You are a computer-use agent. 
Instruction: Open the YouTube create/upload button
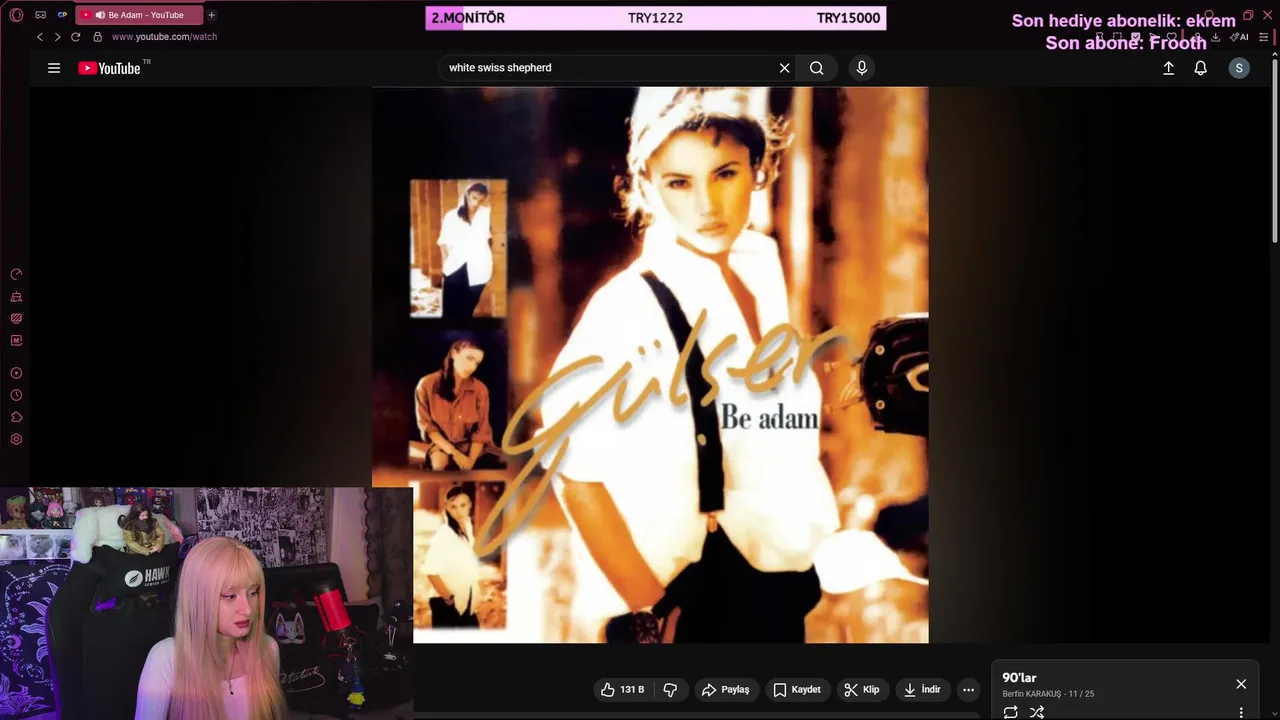point(1168,68)
